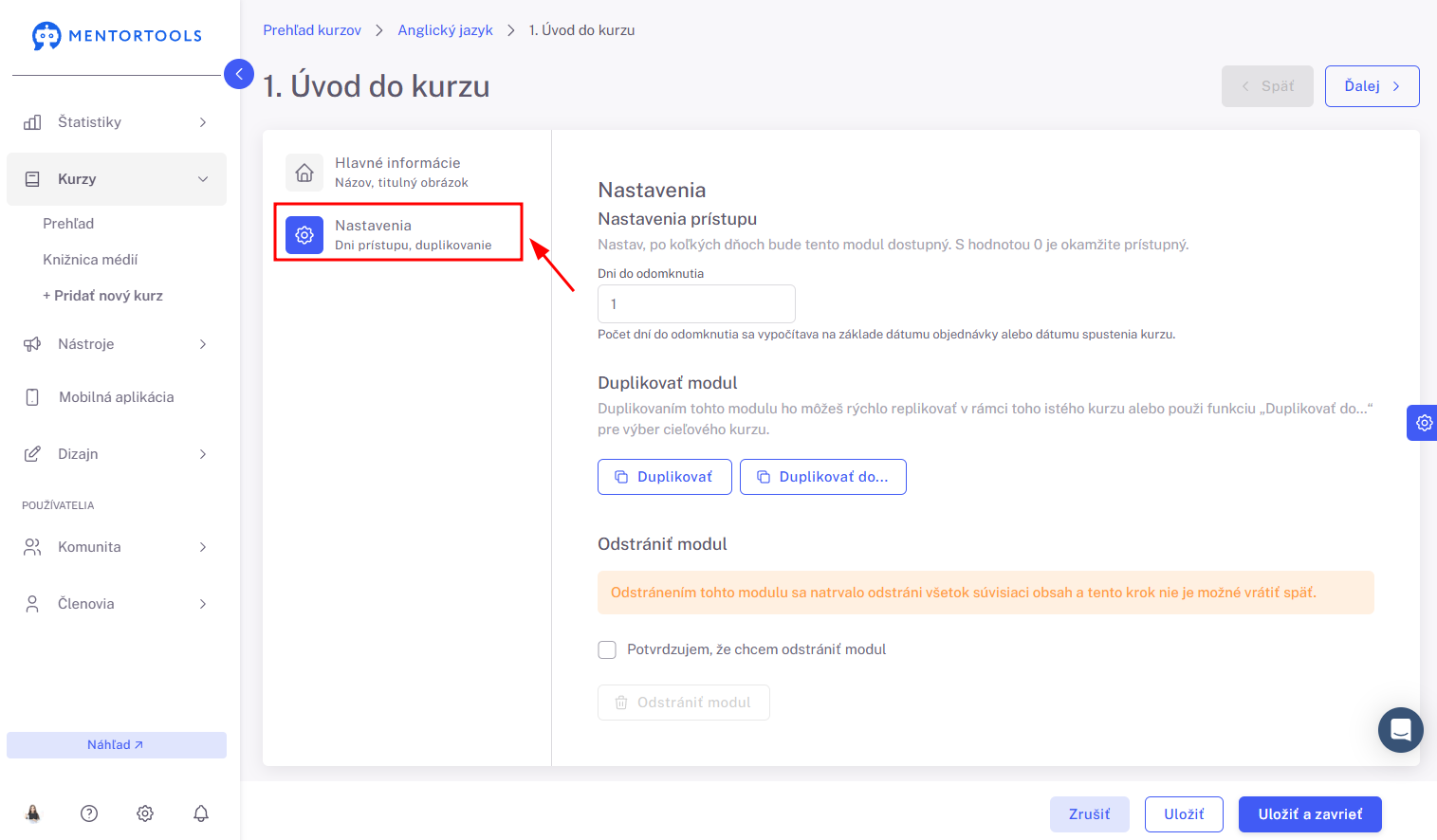Click the Dni do odomknutia field

(696, 304)
